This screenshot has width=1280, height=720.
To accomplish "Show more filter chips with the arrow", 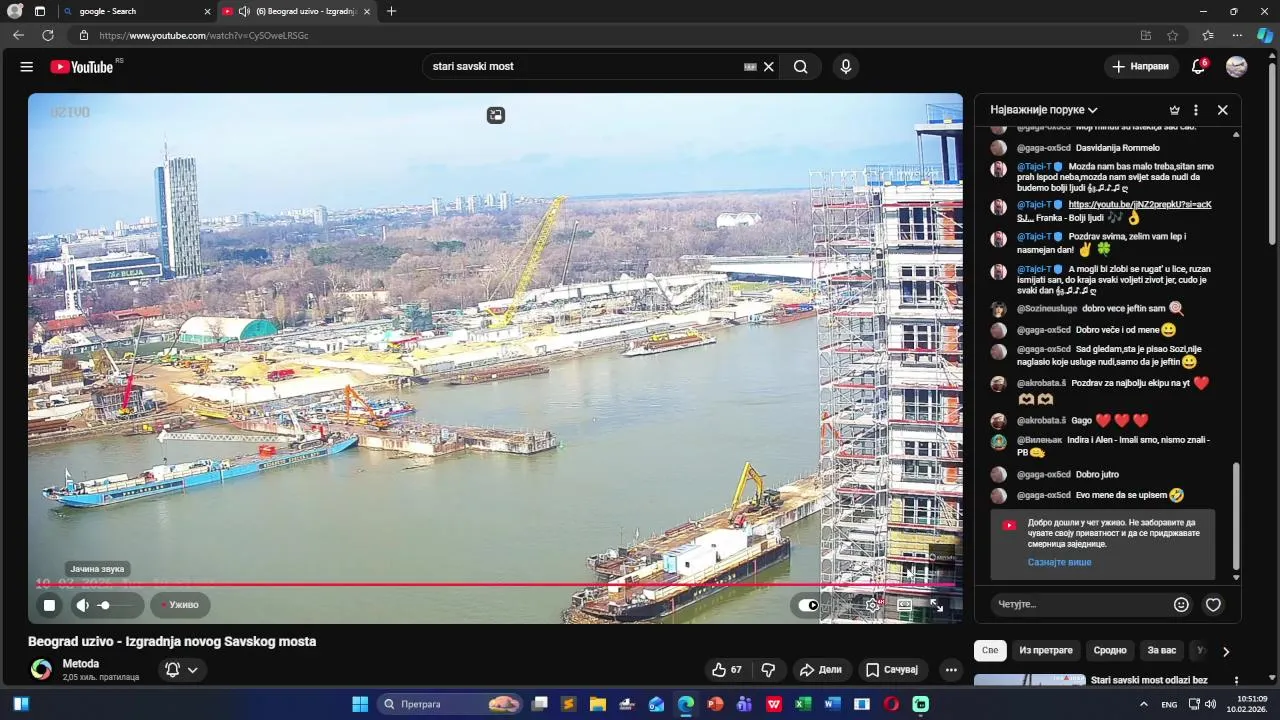I will point(1226,652).
